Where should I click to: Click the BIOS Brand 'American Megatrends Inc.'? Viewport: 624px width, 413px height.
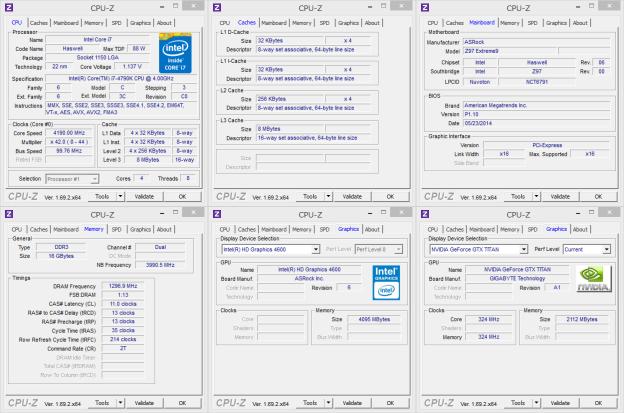(x=536, y=105)
